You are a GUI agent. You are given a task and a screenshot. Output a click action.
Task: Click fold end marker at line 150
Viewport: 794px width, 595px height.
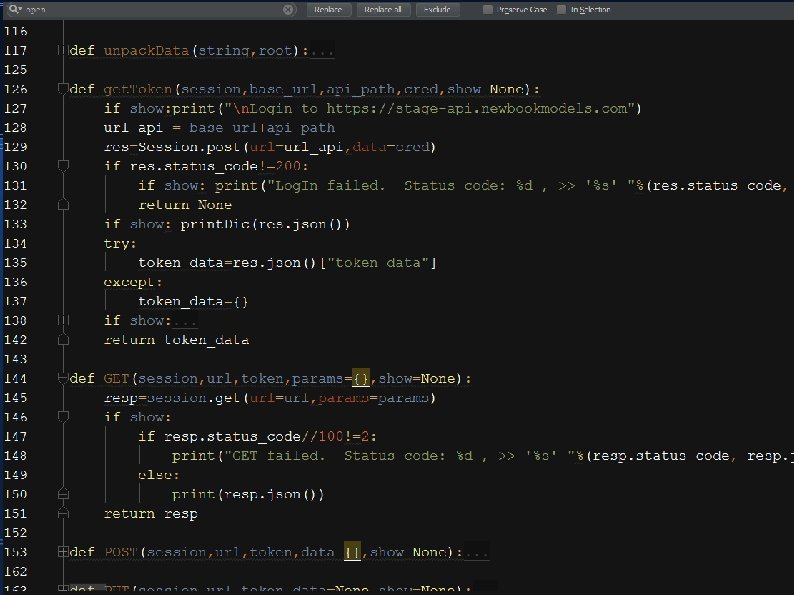point(63,493)
